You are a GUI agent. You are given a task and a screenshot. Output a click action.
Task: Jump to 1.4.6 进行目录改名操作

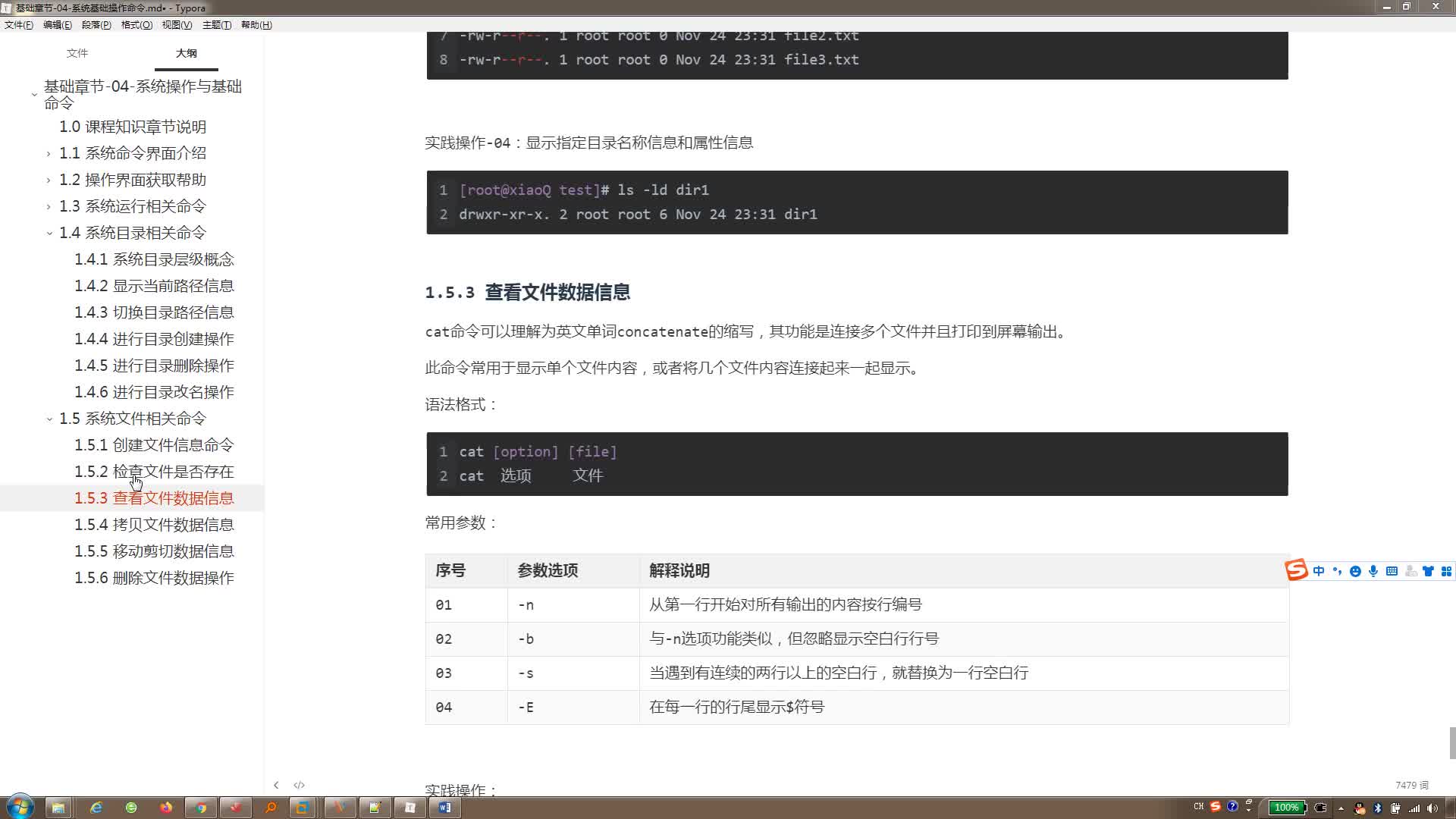click(154, 392)
